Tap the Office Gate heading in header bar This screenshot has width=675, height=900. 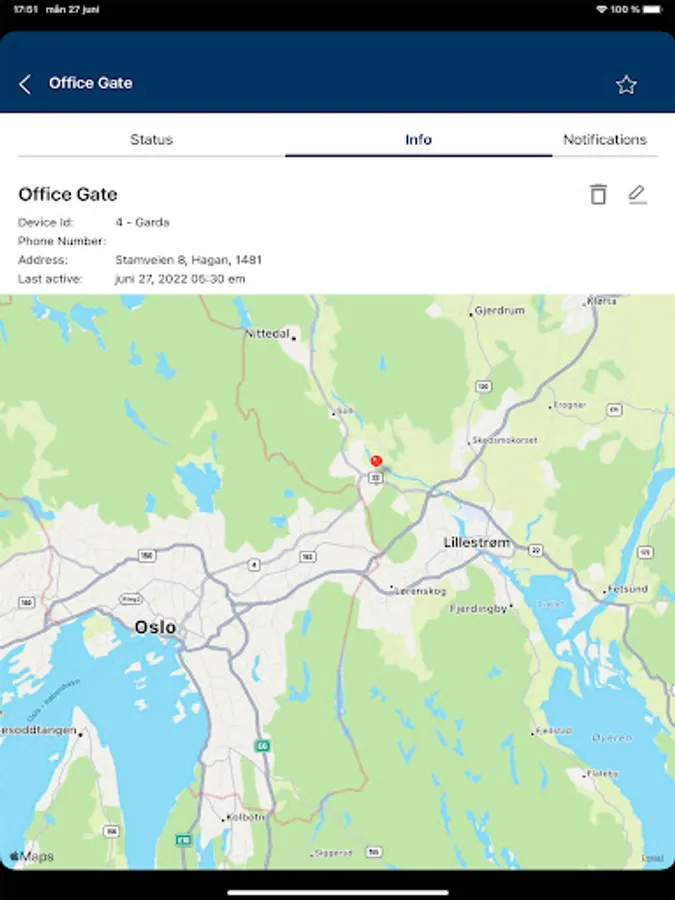pyautogui.click(x=91, y=83)
